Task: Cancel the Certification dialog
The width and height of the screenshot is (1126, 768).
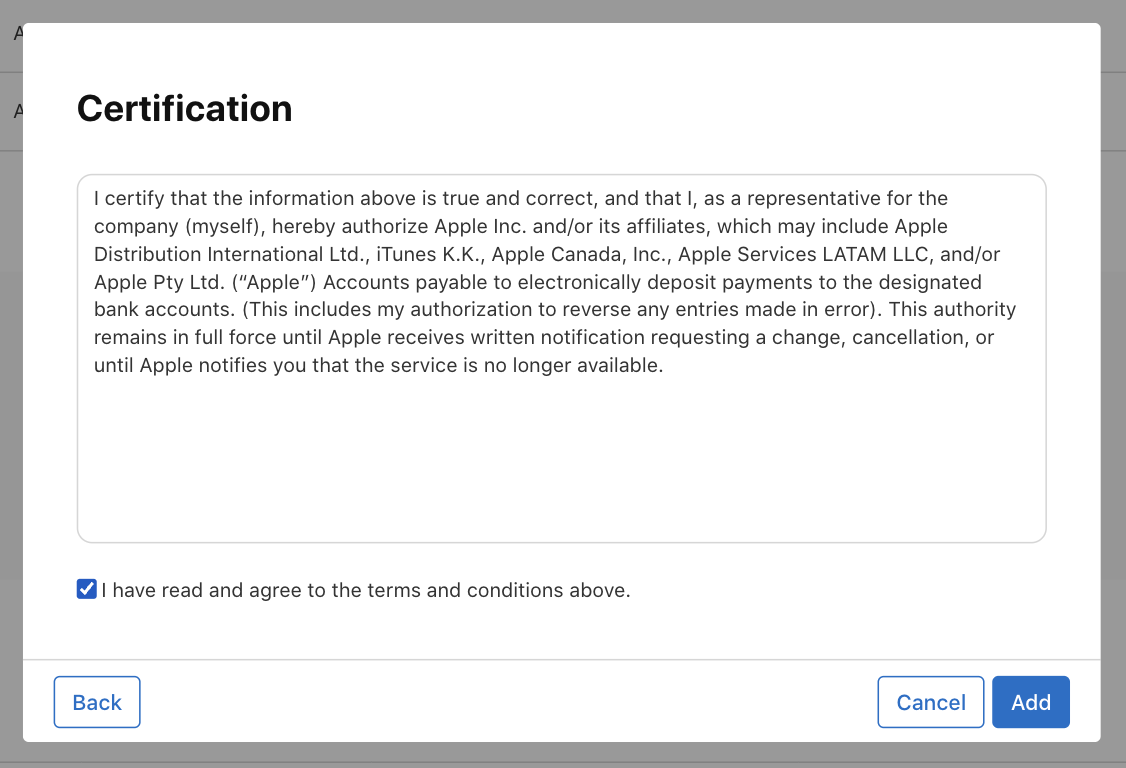Action: point(931,702)
